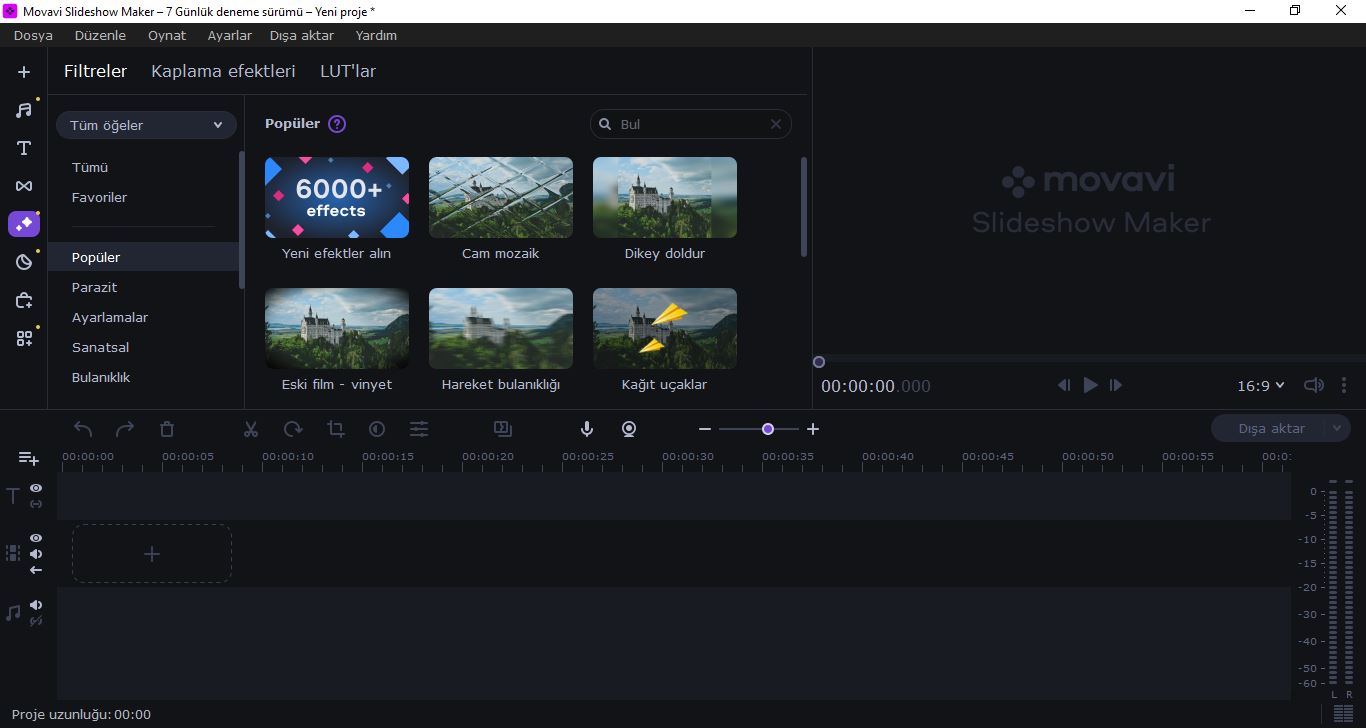The height and width of the screenshot is (728, 1366).
Task: Click the Undo arrow in timeline toolbar
Action: pos(83,429)
